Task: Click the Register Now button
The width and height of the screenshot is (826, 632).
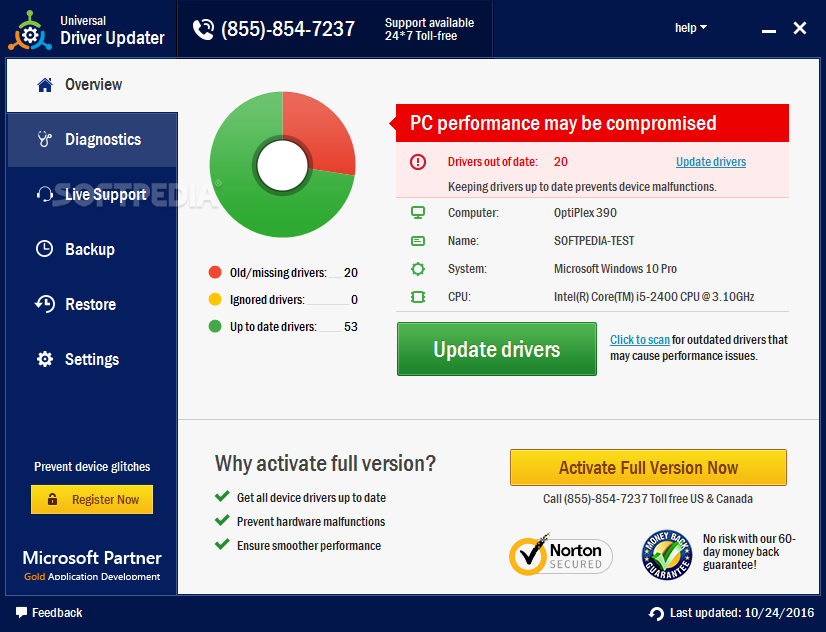Action: 92,499
